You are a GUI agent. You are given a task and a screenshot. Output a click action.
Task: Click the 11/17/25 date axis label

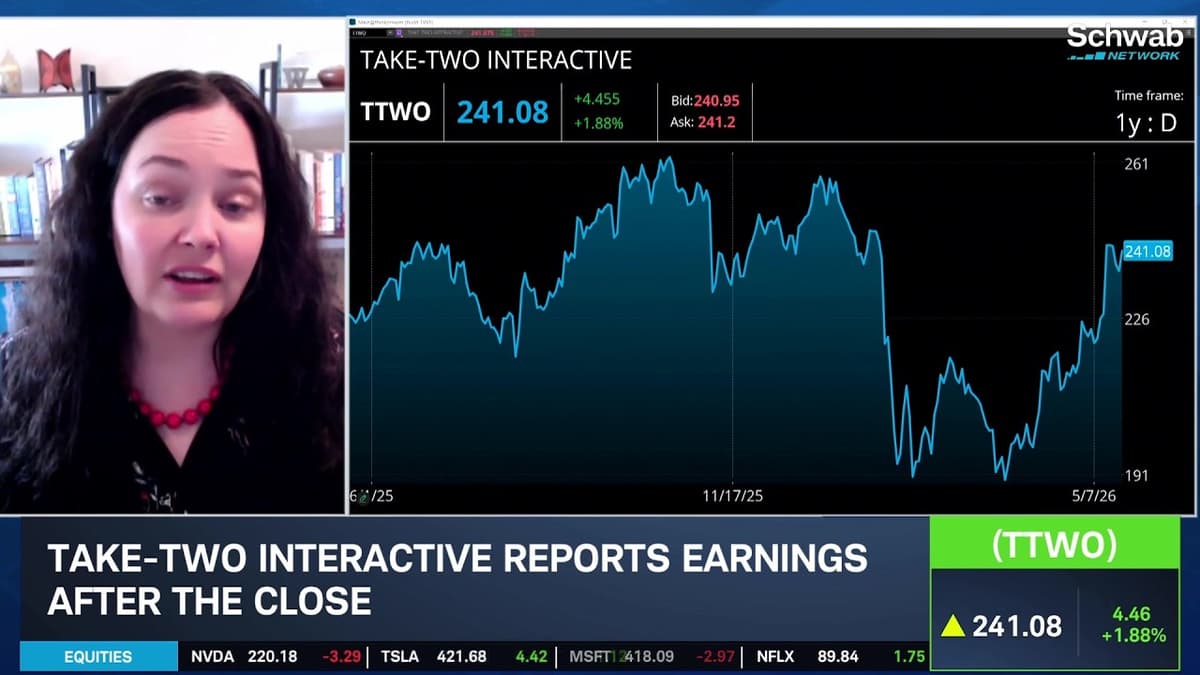(733, 495)
